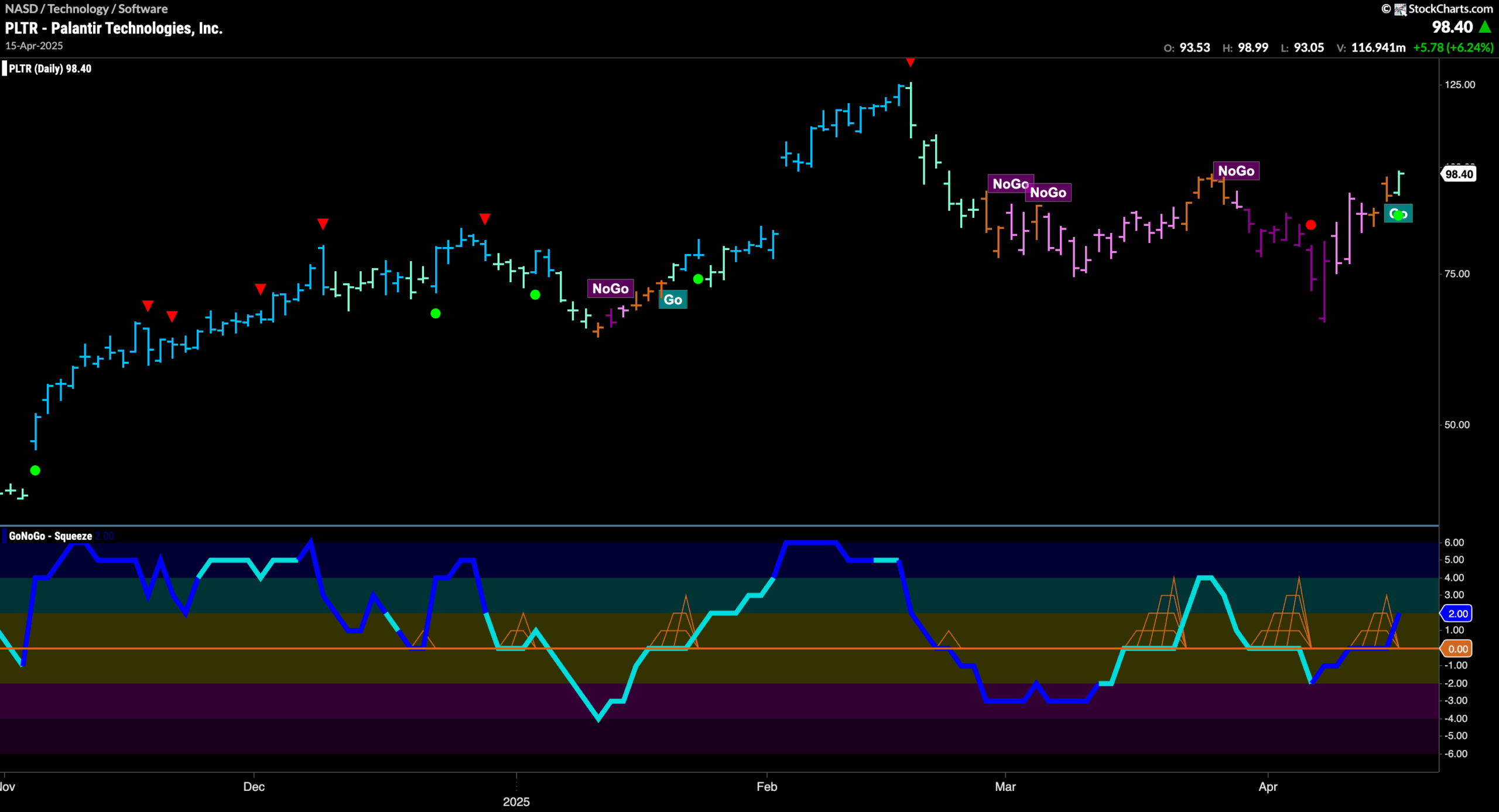Click the red triangle above the early-December high
Viewport: 1499px width, 812px height.
coord(323,224)
